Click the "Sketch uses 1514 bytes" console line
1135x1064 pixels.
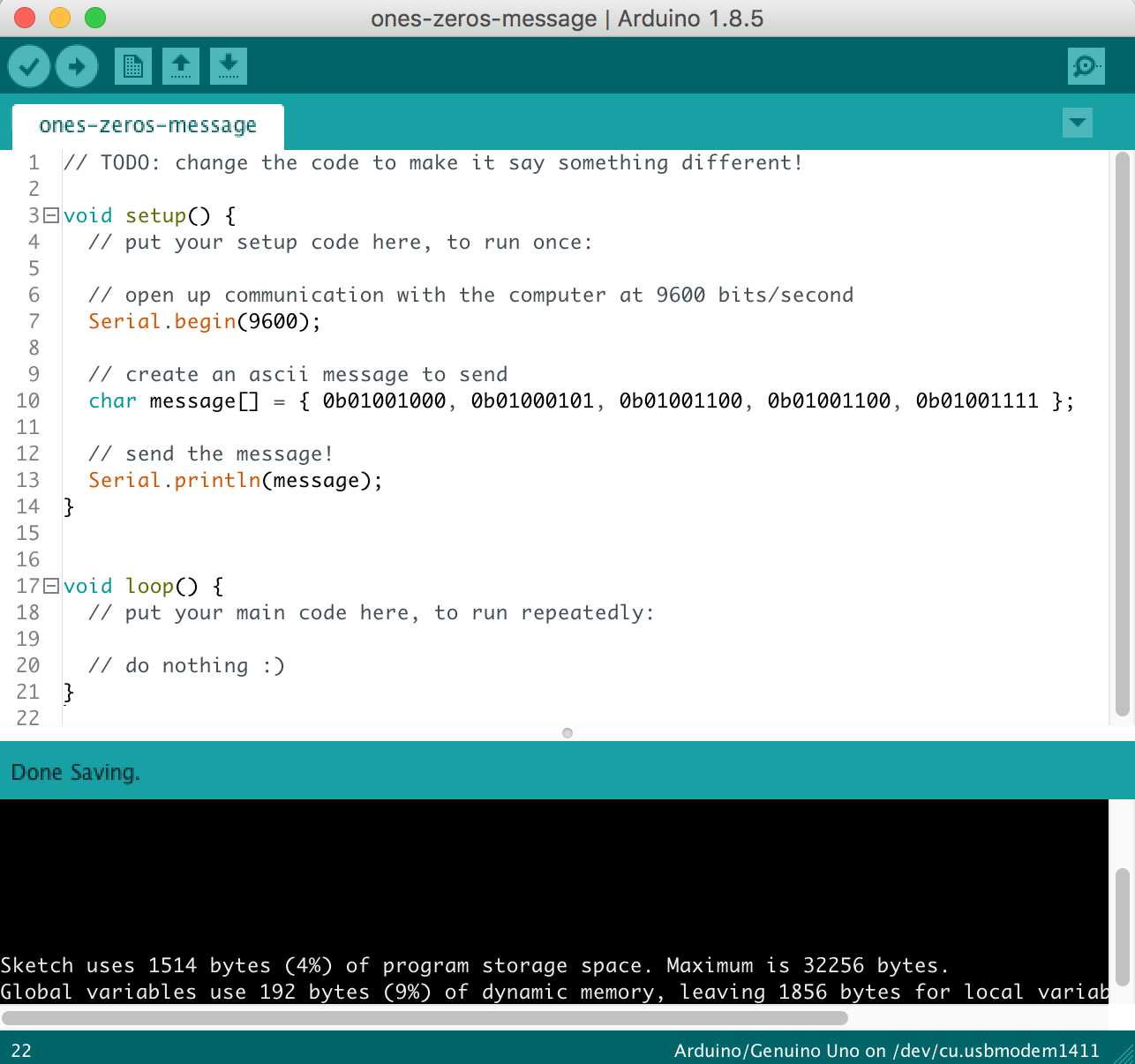click(x=475, y=965)
